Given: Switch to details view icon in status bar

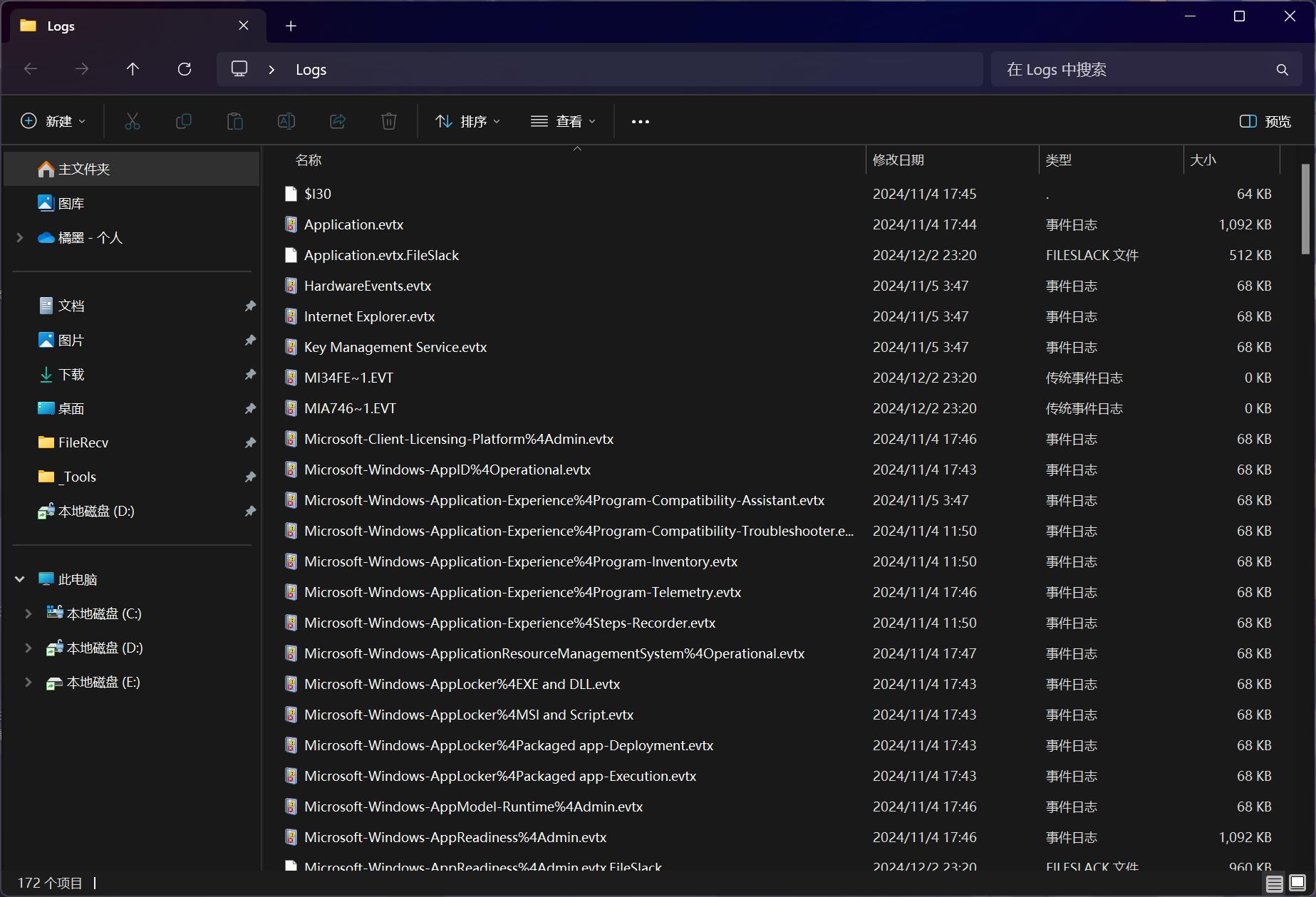Looking at the screenshot, I should click(x=1275, y=883).
